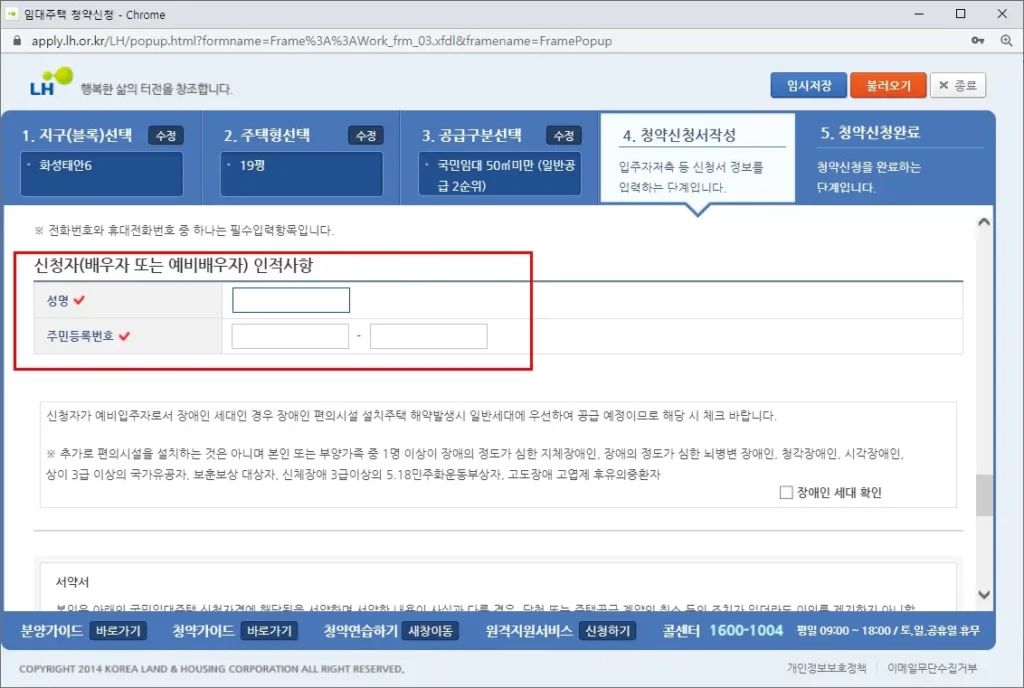Click the vertical scrollbar thumb
Viewport: 1024px width, 688px height.
[984, 495]
